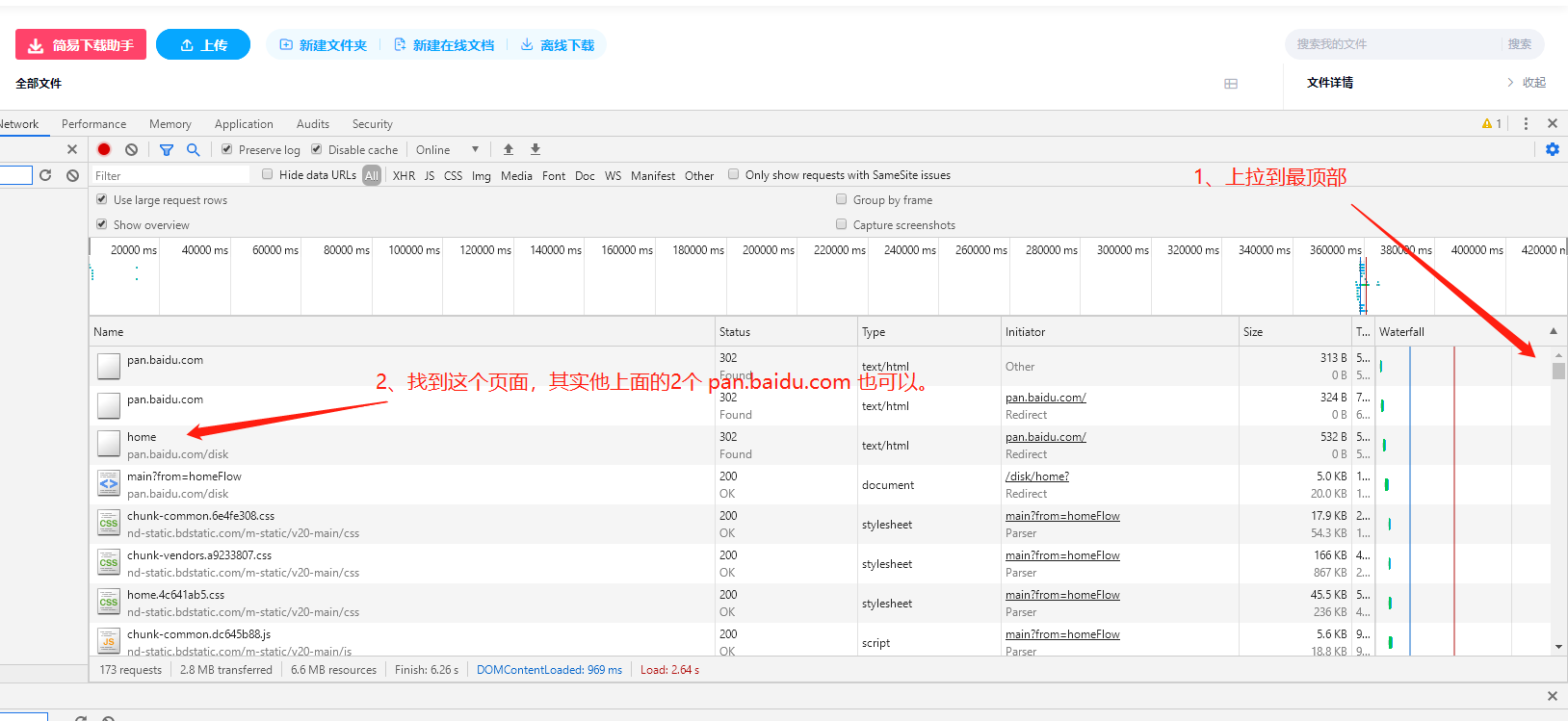Viewport: 1568px width, 721px height.
Task: Filter requests by Manifest type
Action: tap(653, 175)
